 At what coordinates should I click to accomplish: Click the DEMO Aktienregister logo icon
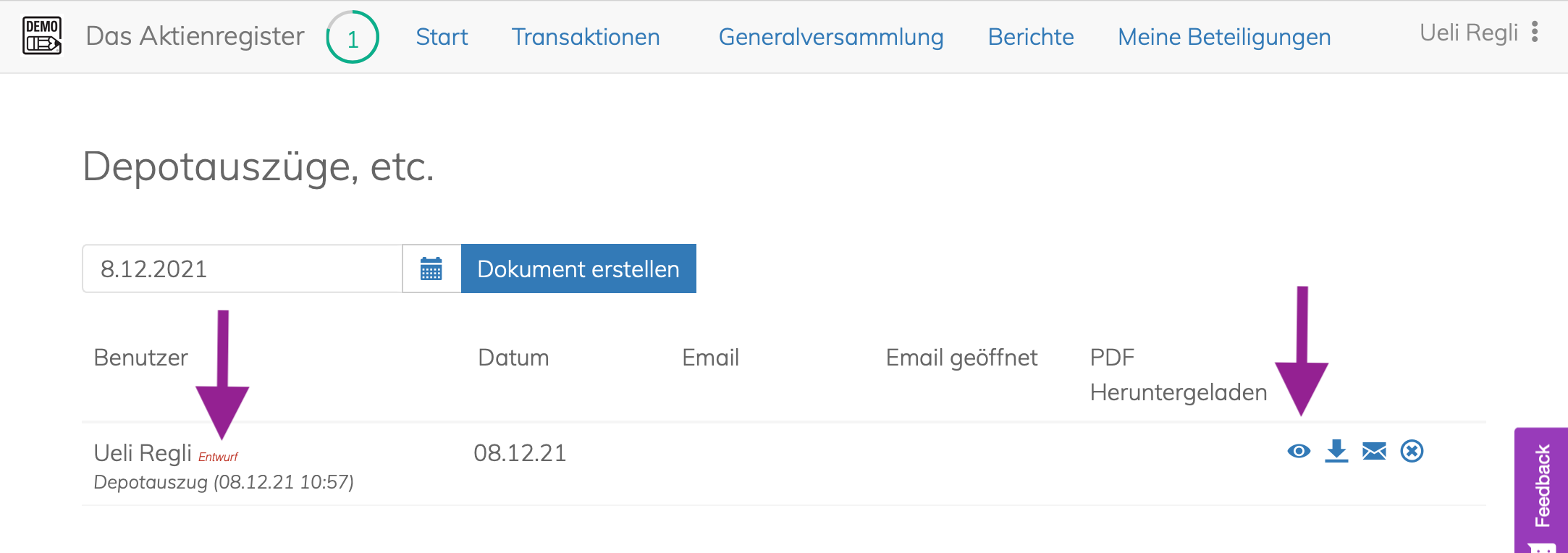pos(42,35)
